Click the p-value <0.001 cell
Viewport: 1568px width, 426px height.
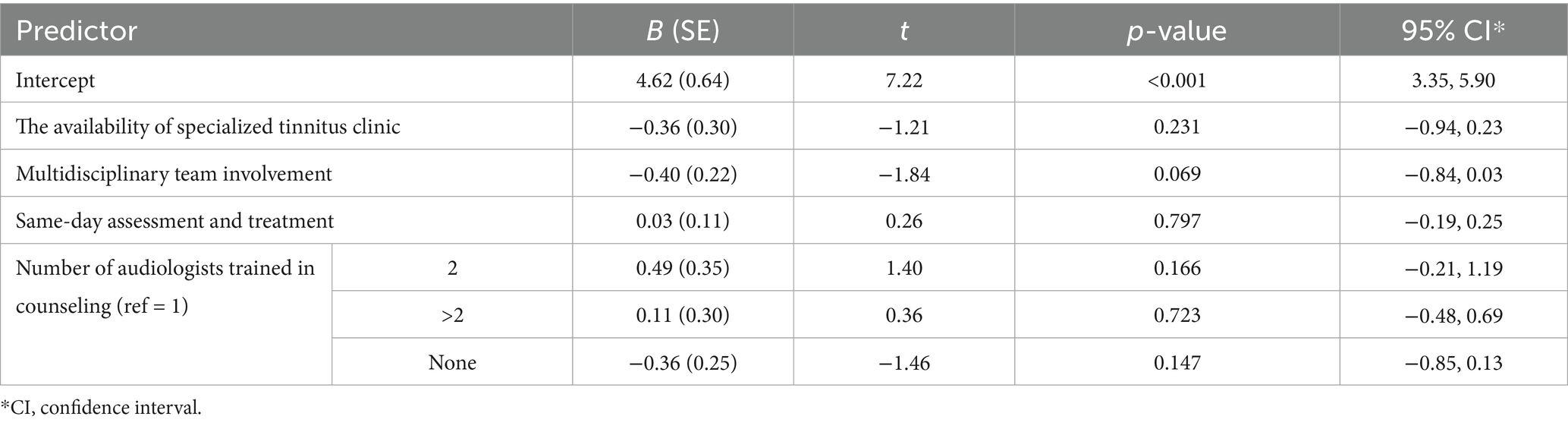tap(1177, 80)
